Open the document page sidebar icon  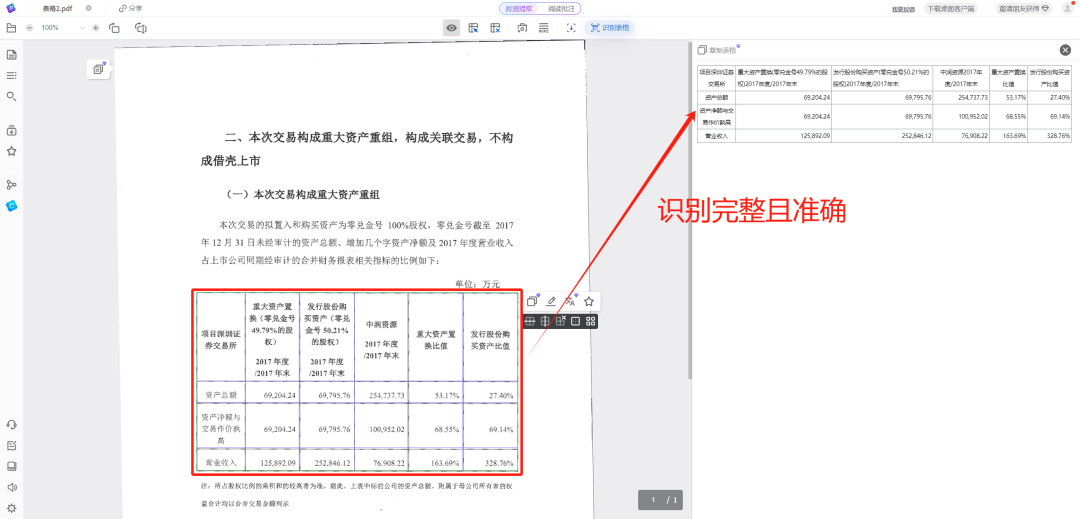[11, 55]
